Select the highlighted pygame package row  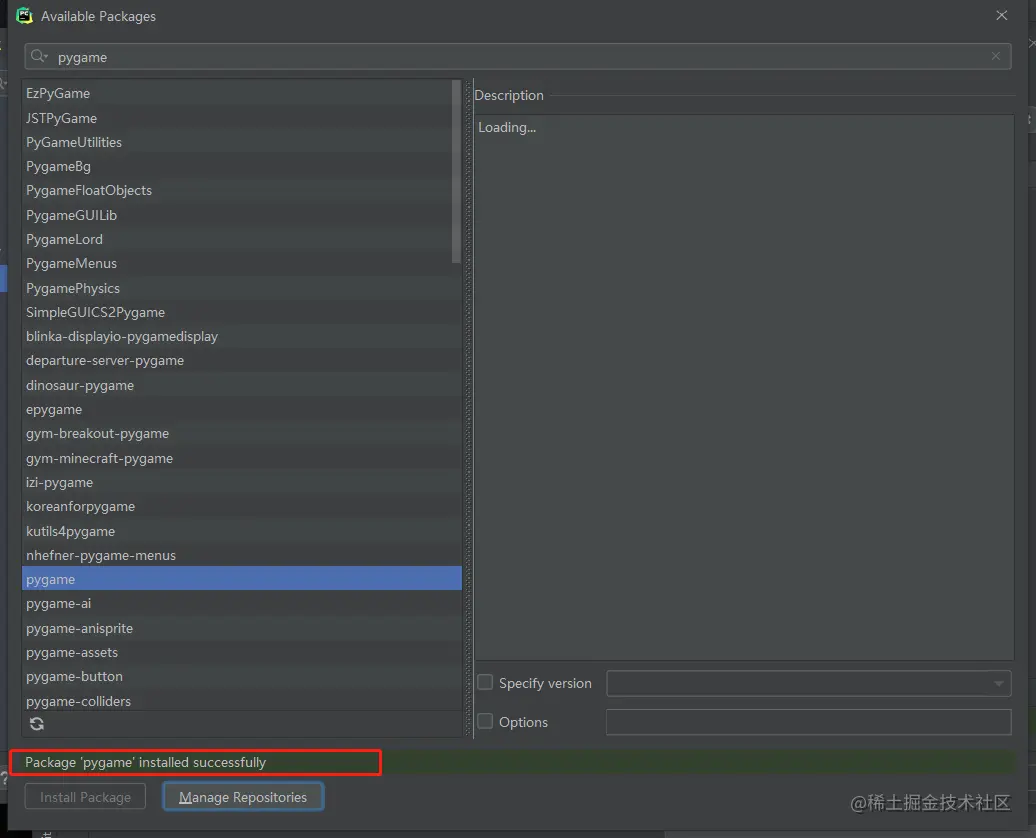coord(242,579)
